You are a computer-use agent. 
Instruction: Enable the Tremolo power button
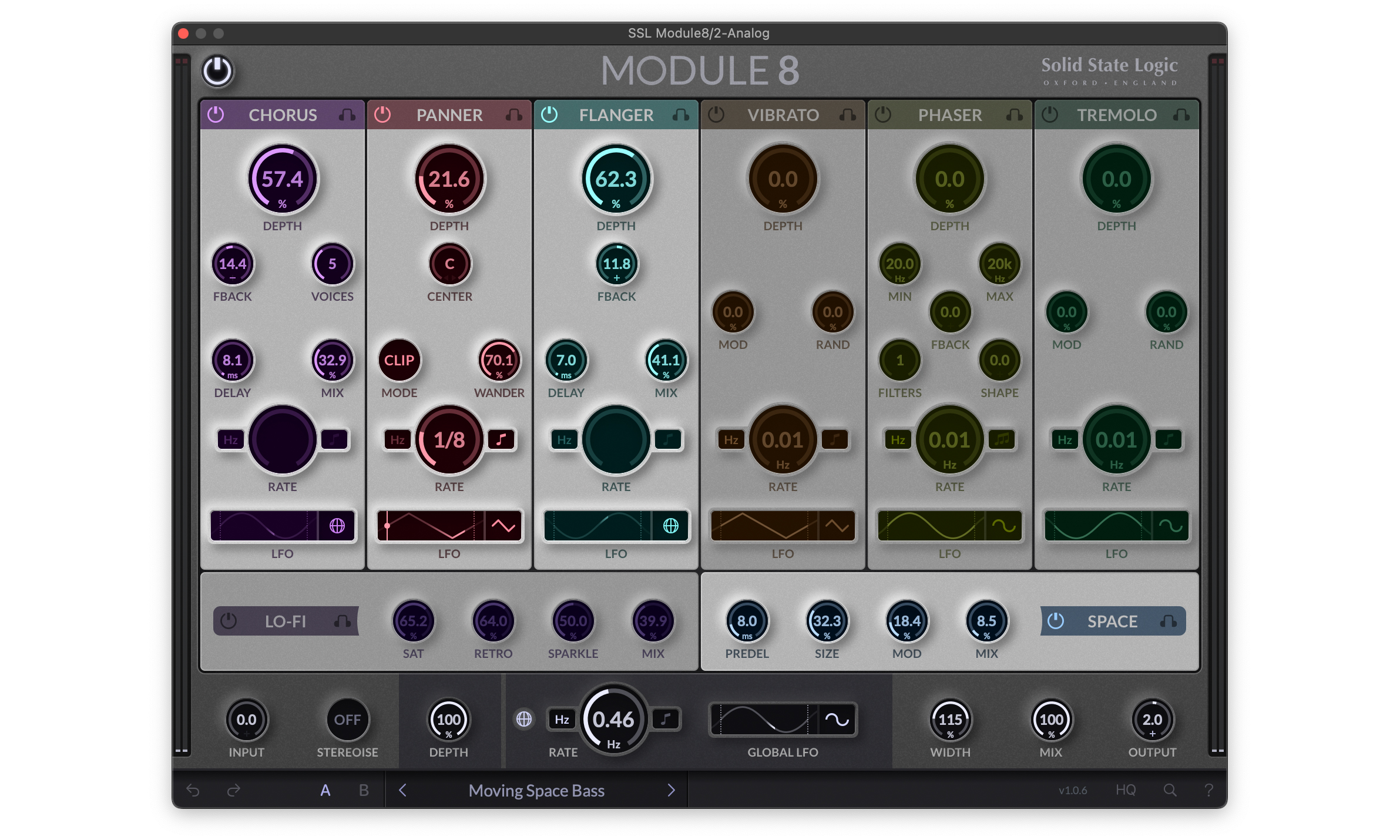pos(1050,115)
